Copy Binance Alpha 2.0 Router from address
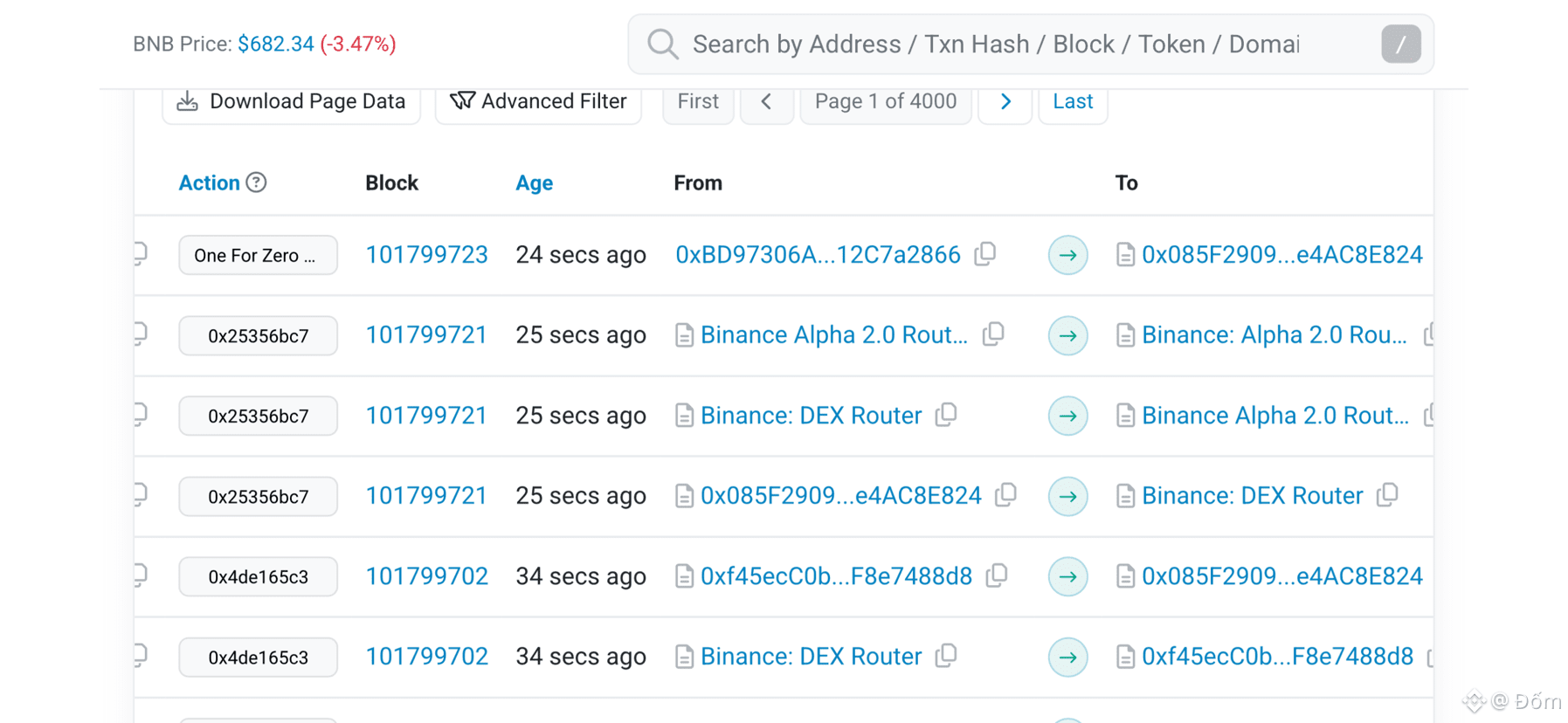Image resolution: width=1568 pixels, height=723 pixels. point(993,334)
